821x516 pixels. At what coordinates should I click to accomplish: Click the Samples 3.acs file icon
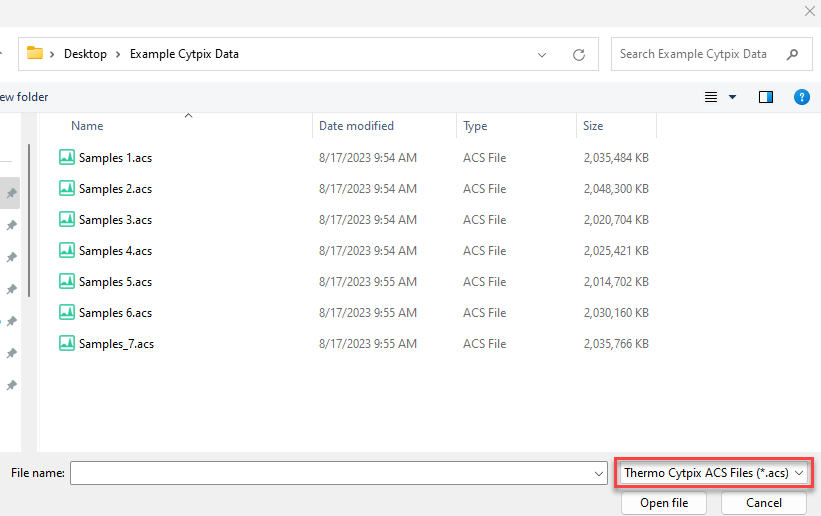pos(67,219)
